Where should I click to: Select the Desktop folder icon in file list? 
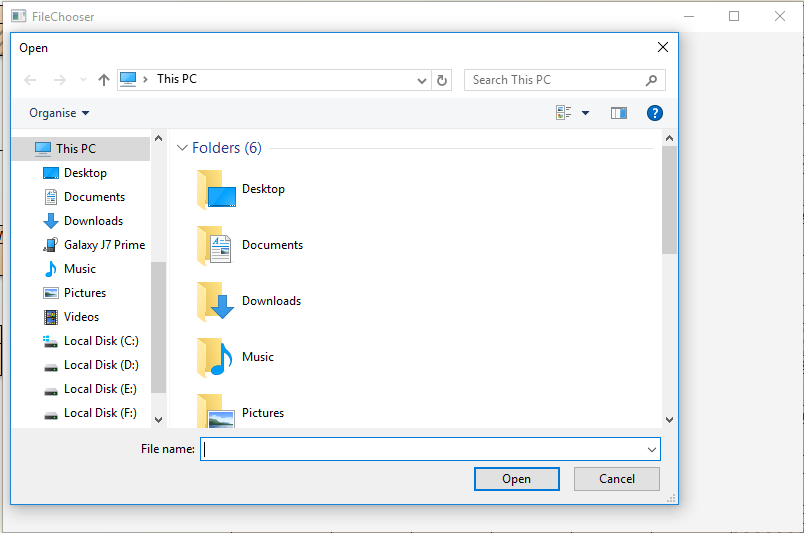pyautogui.click(x=216, y=189)
